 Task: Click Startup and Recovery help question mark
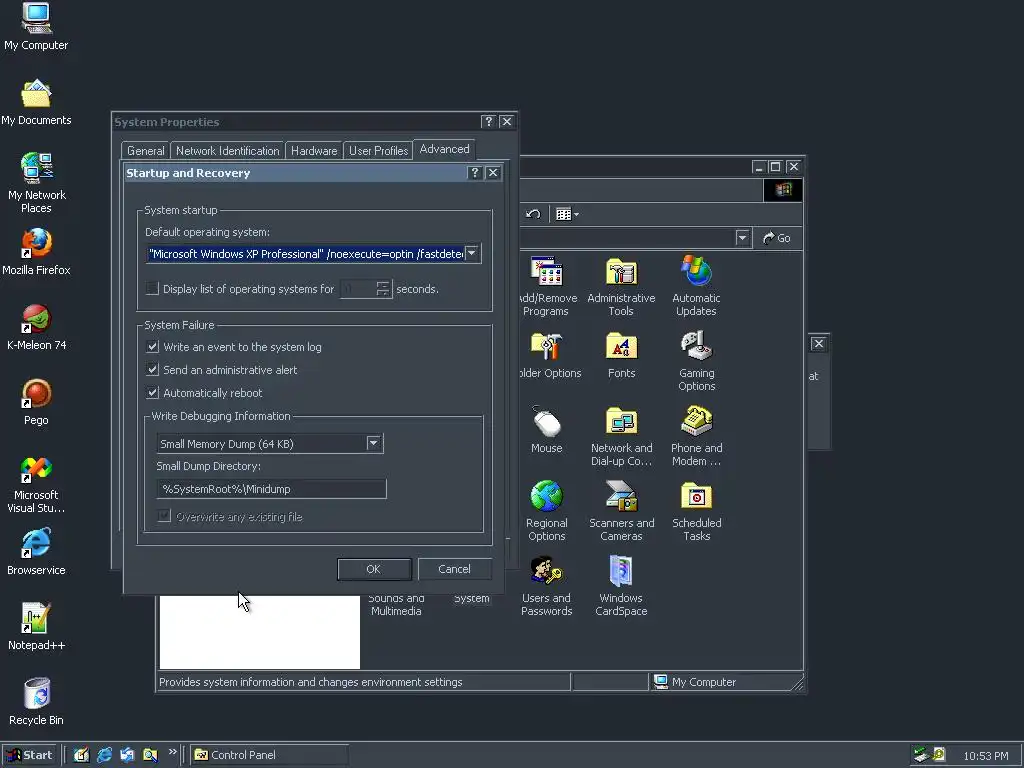pyautogui.click(x=475, y=172)
